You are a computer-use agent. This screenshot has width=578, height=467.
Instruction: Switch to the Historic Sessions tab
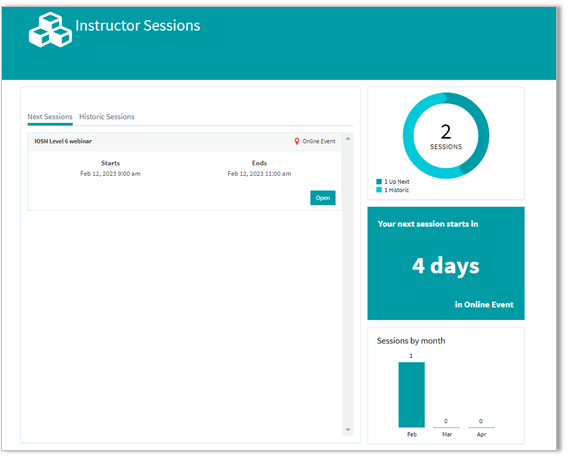click(x=107, y=117)
